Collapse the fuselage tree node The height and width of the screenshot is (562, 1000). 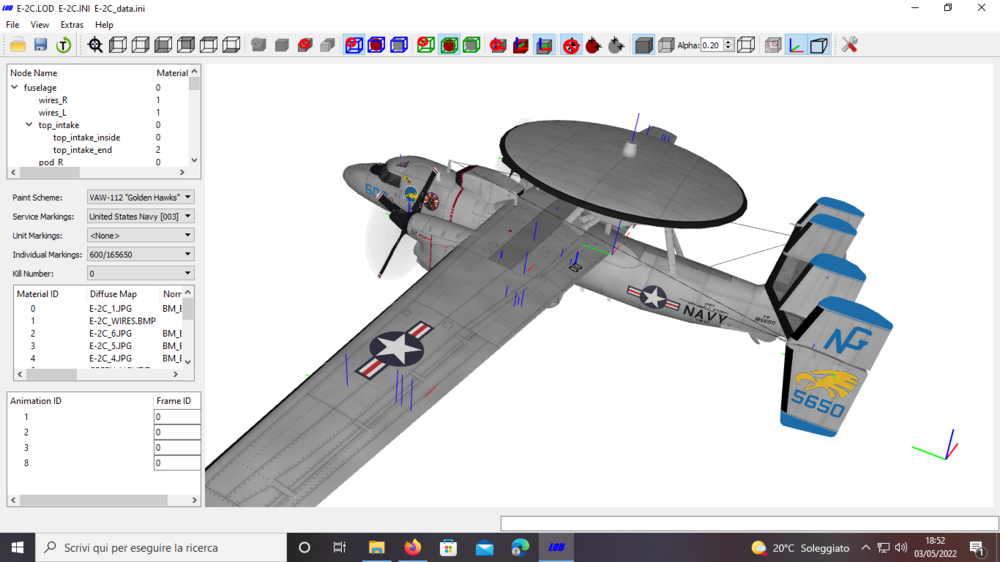click(15, 87)
